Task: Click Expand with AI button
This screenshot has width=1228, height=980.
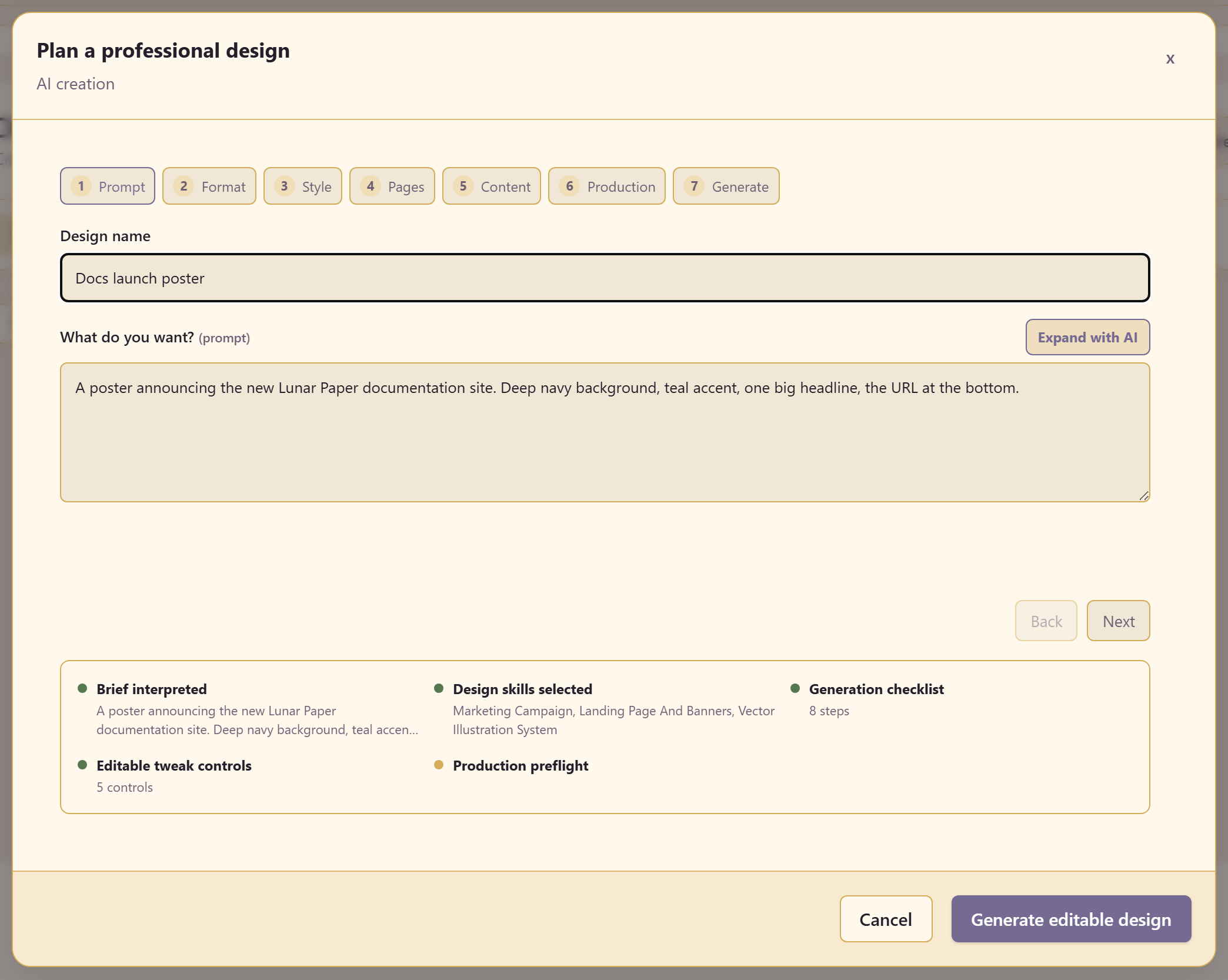Action: point(1088,337)
